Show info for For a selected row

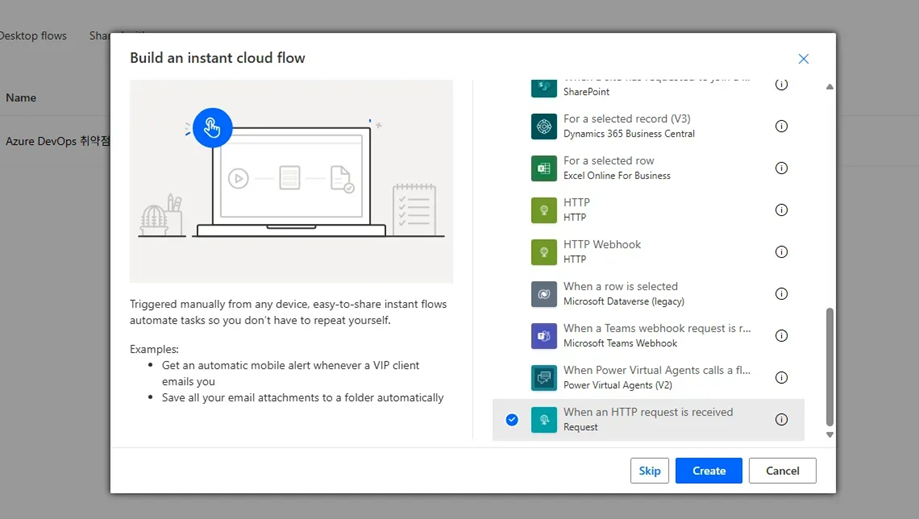coord(781,168)
